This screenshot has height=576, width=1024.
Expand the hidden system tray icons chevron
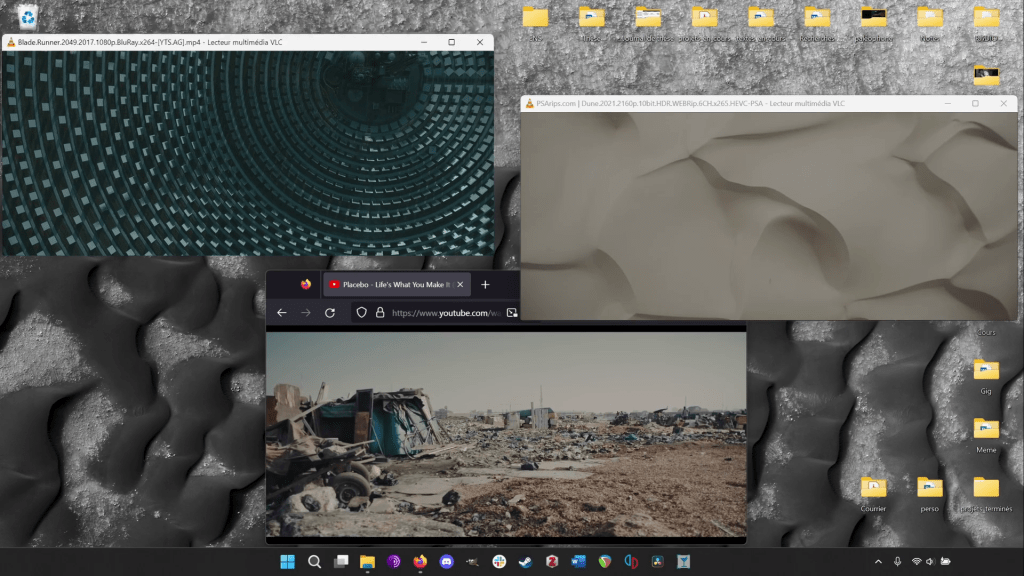[x=878, y=562]
